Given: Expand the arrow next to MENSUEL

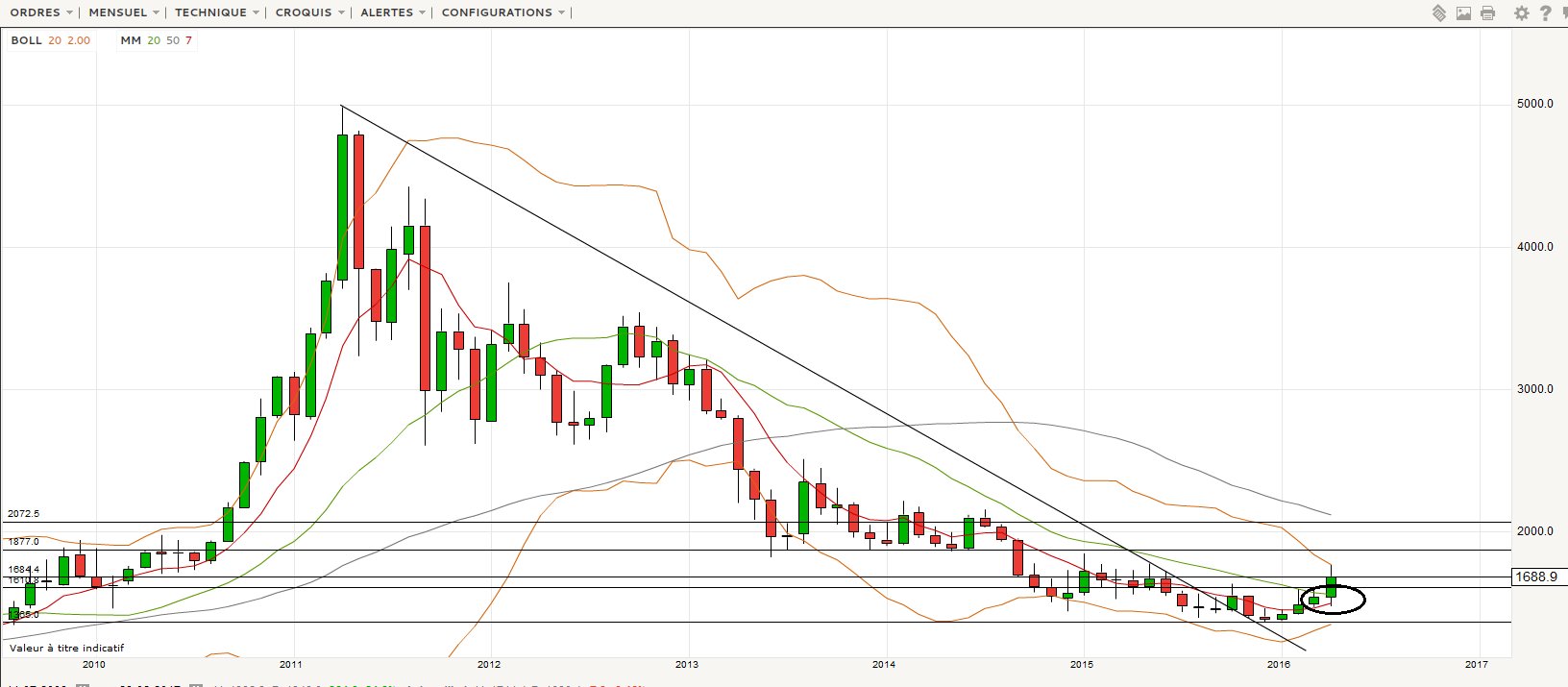Looking at the screenshot, I should coord(158,13).
